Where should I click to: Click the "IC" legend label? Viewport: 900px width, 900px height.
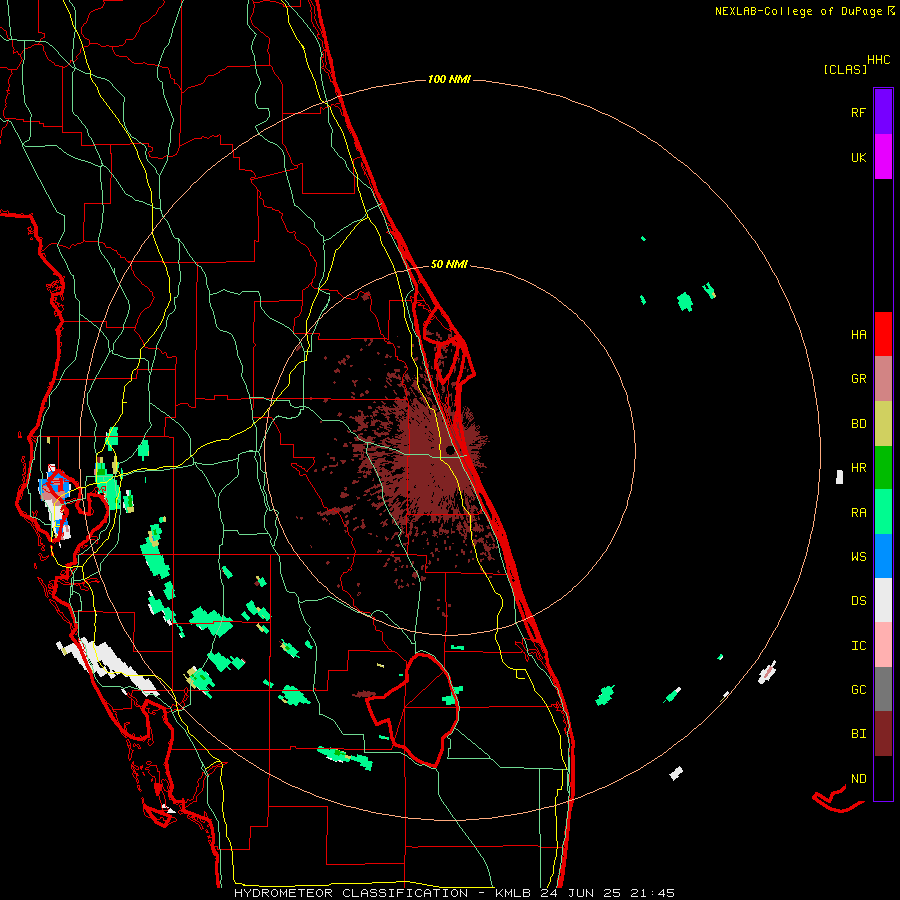[x=858, y=646]
